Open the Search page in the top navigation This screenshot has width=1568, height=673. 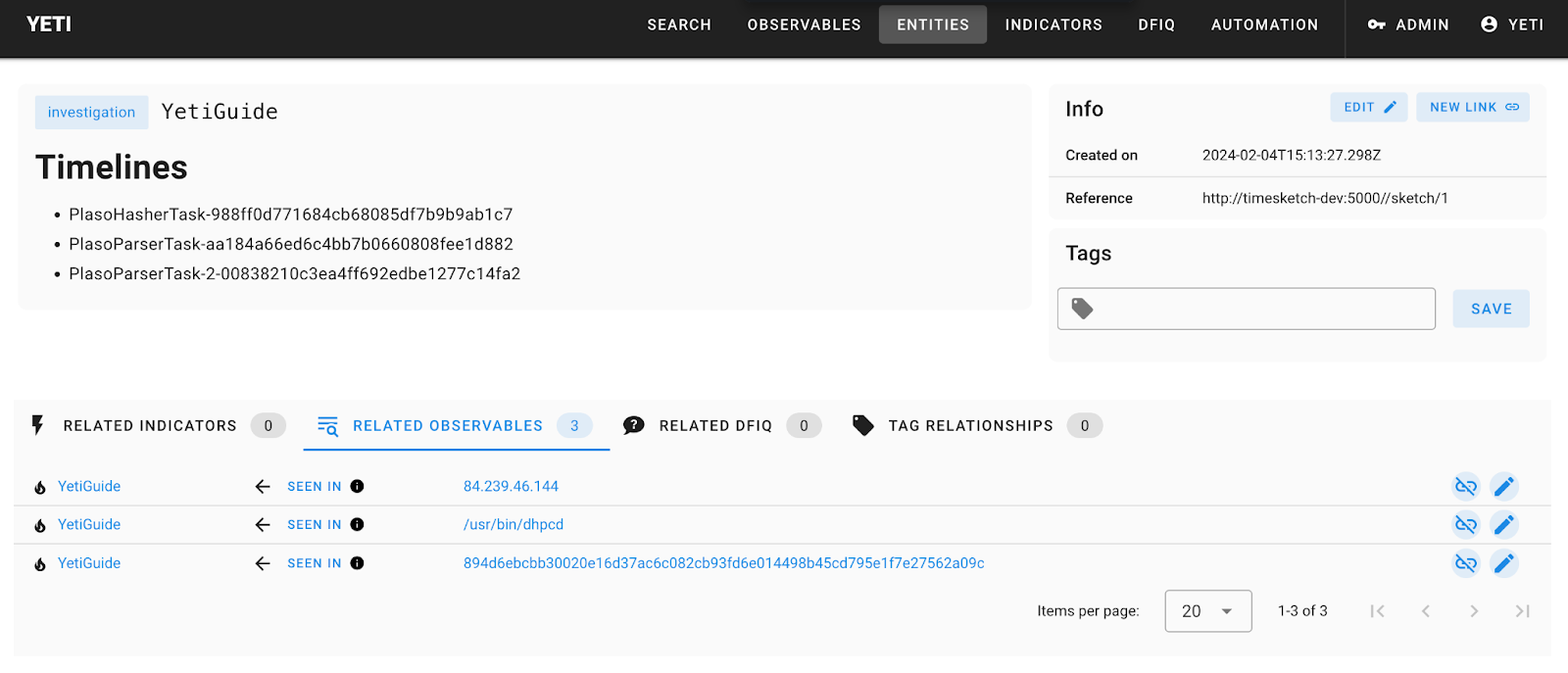pyautogui.click(x=679, y=24)
